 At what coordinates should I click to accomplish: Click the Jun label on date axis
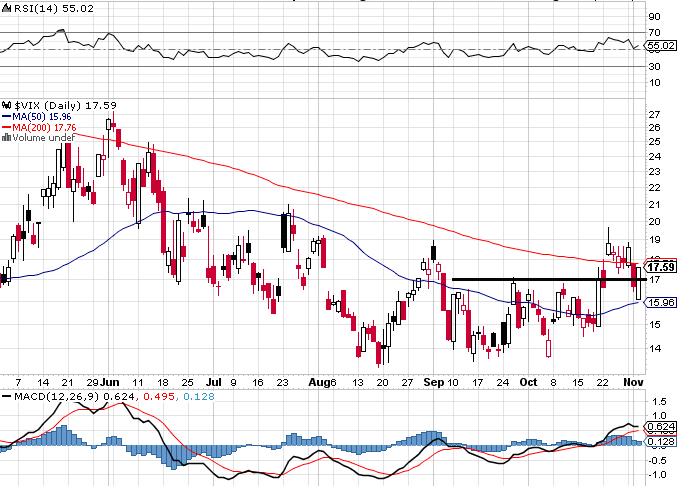pos(110,382)
